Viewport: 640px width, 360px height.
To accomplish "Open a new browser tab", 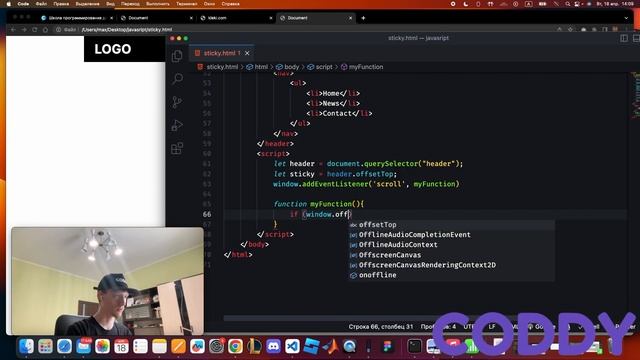I will [363, 18].
